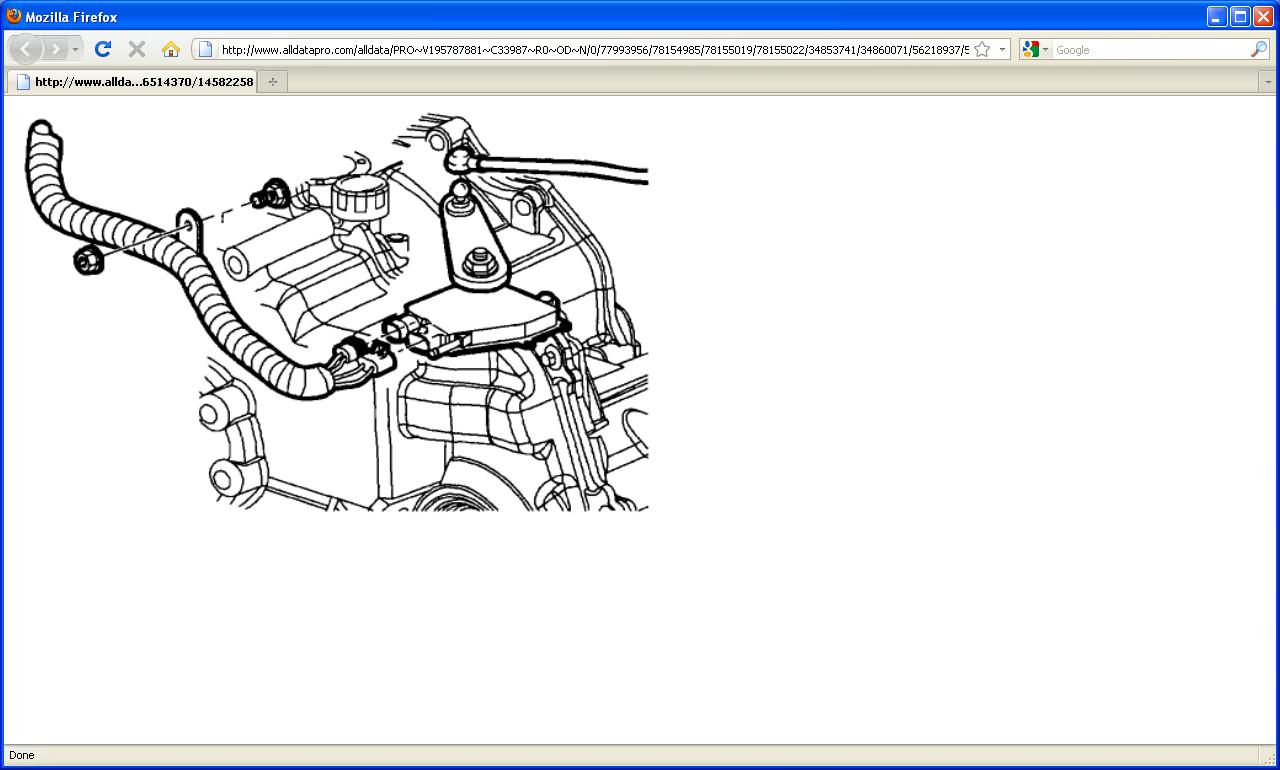Screen dimensions: 1280x770
Task: Reload the current page
Action: (x=103, y=49)
